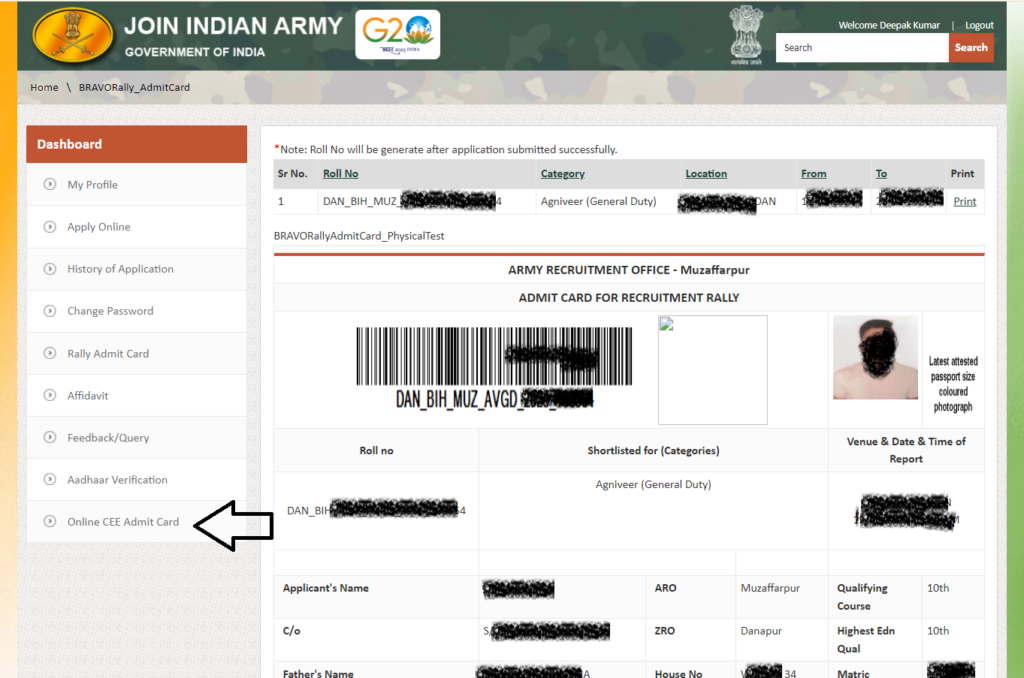Sort table by From column

(x=813, y=174)
